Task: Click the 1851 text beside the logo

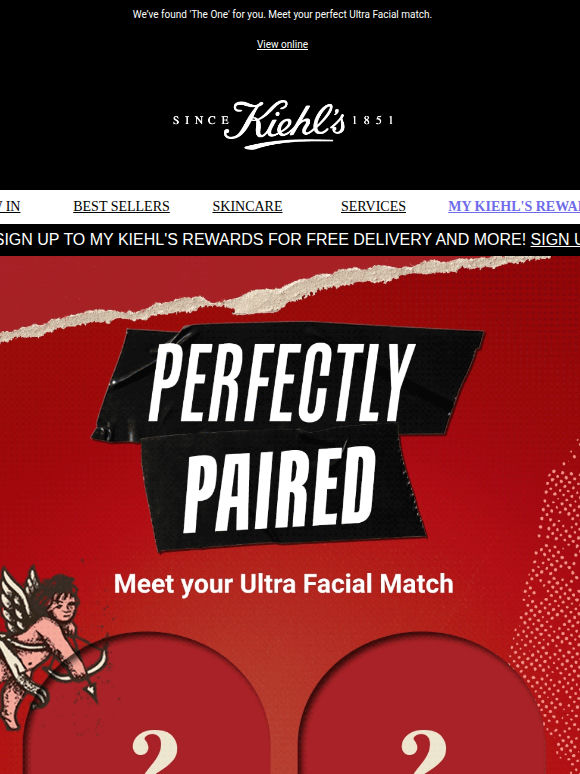Action: (373, 120)
